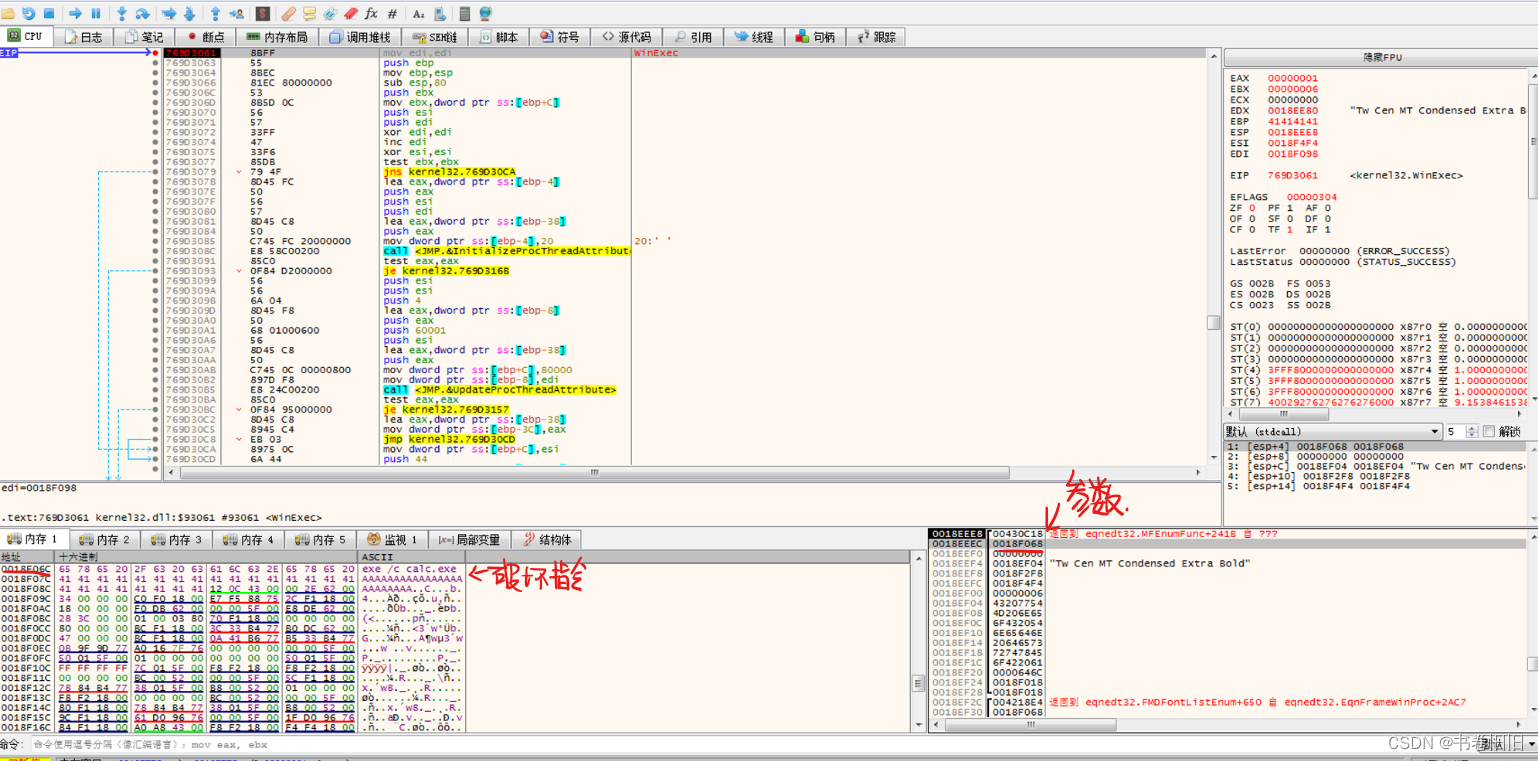Select dump row address 0018F08C

[x=26, y=588]
